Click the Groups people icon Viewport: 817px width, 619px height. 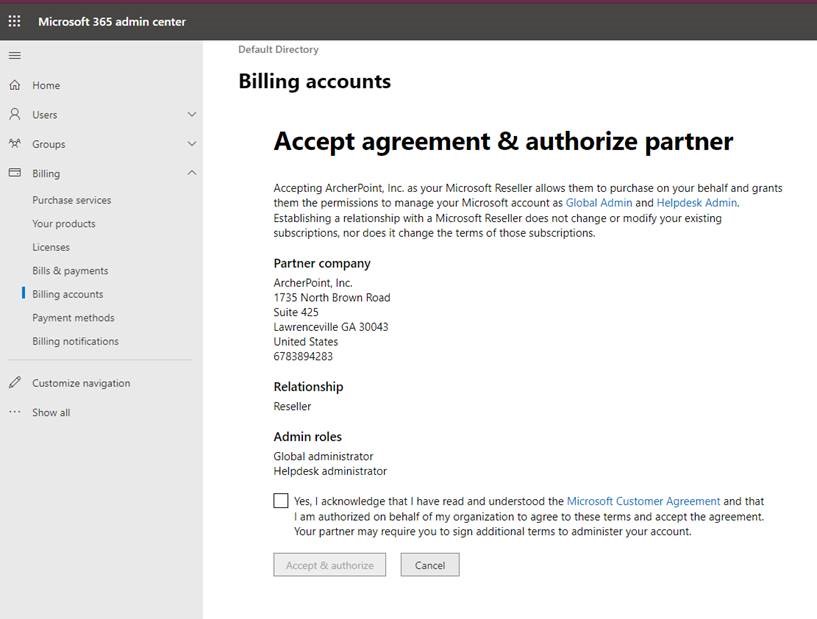15,143
